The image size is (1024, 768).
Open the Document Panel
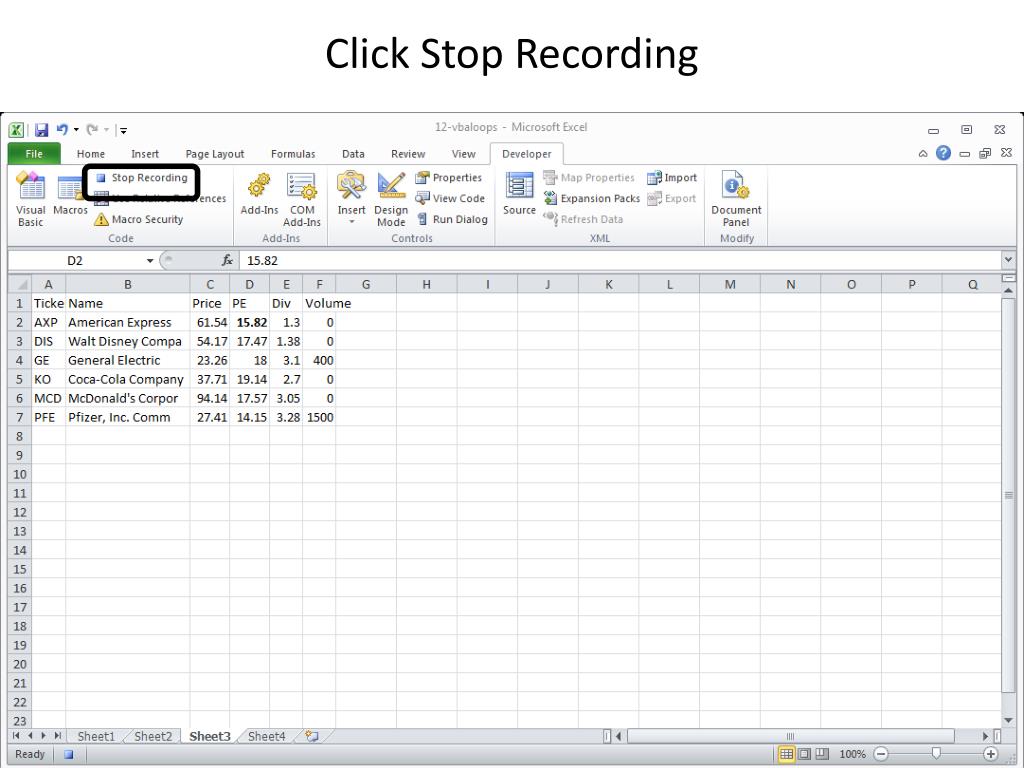[x=736, y=199]
